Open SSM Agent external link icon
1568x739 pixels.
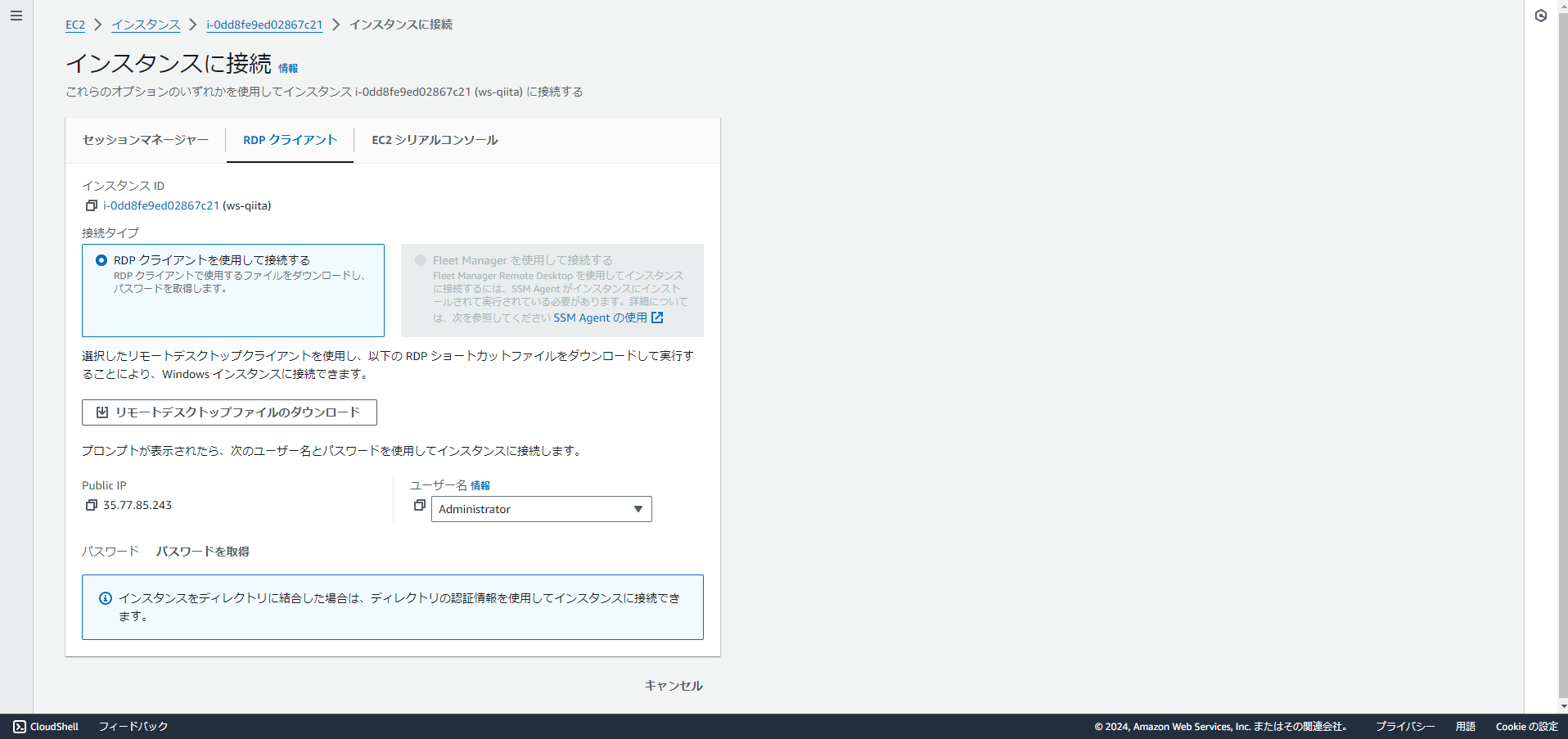click(x=657, y=318)
